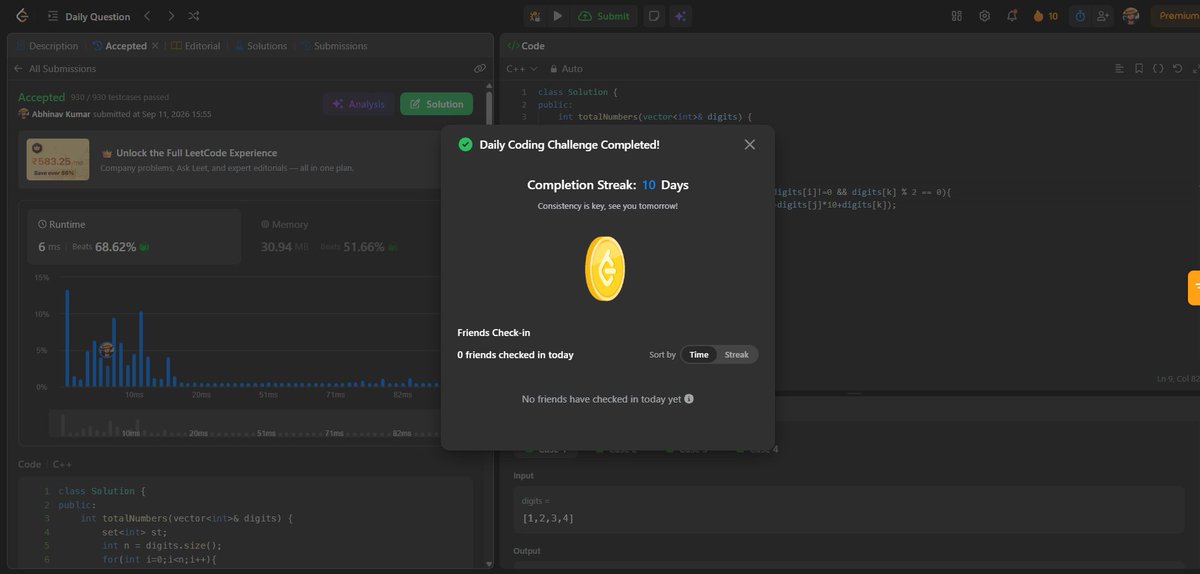The image size is (1200, 574).
Task: Click the 'Beats 51.66%' memory text
Action: (x=360, y=246)
